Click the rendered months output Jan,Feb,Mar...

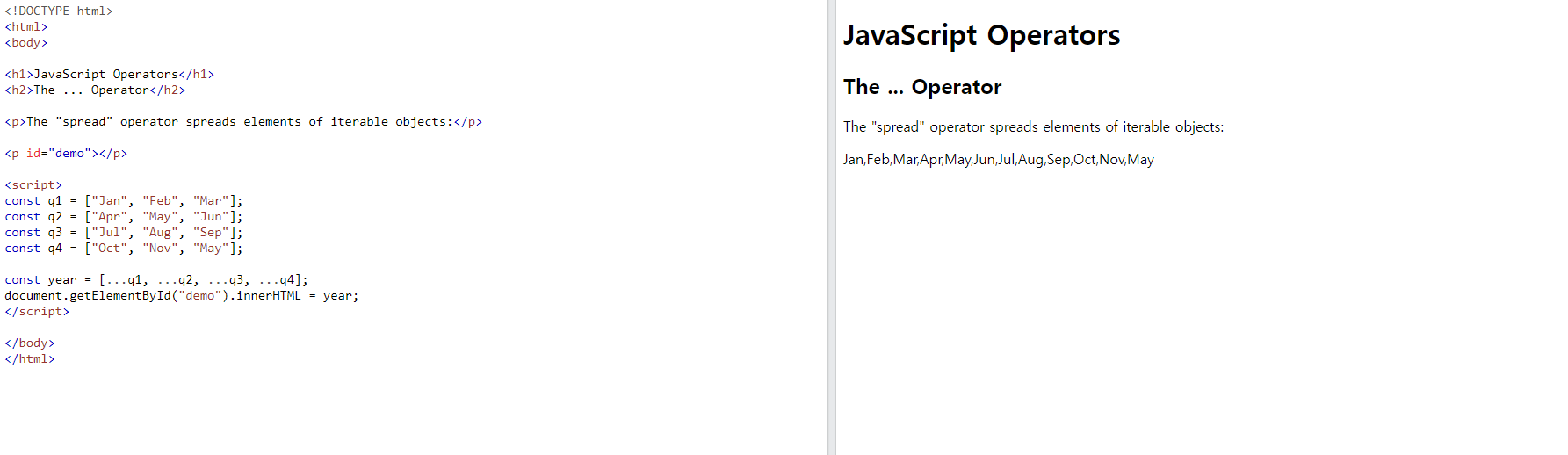(999, 160)
